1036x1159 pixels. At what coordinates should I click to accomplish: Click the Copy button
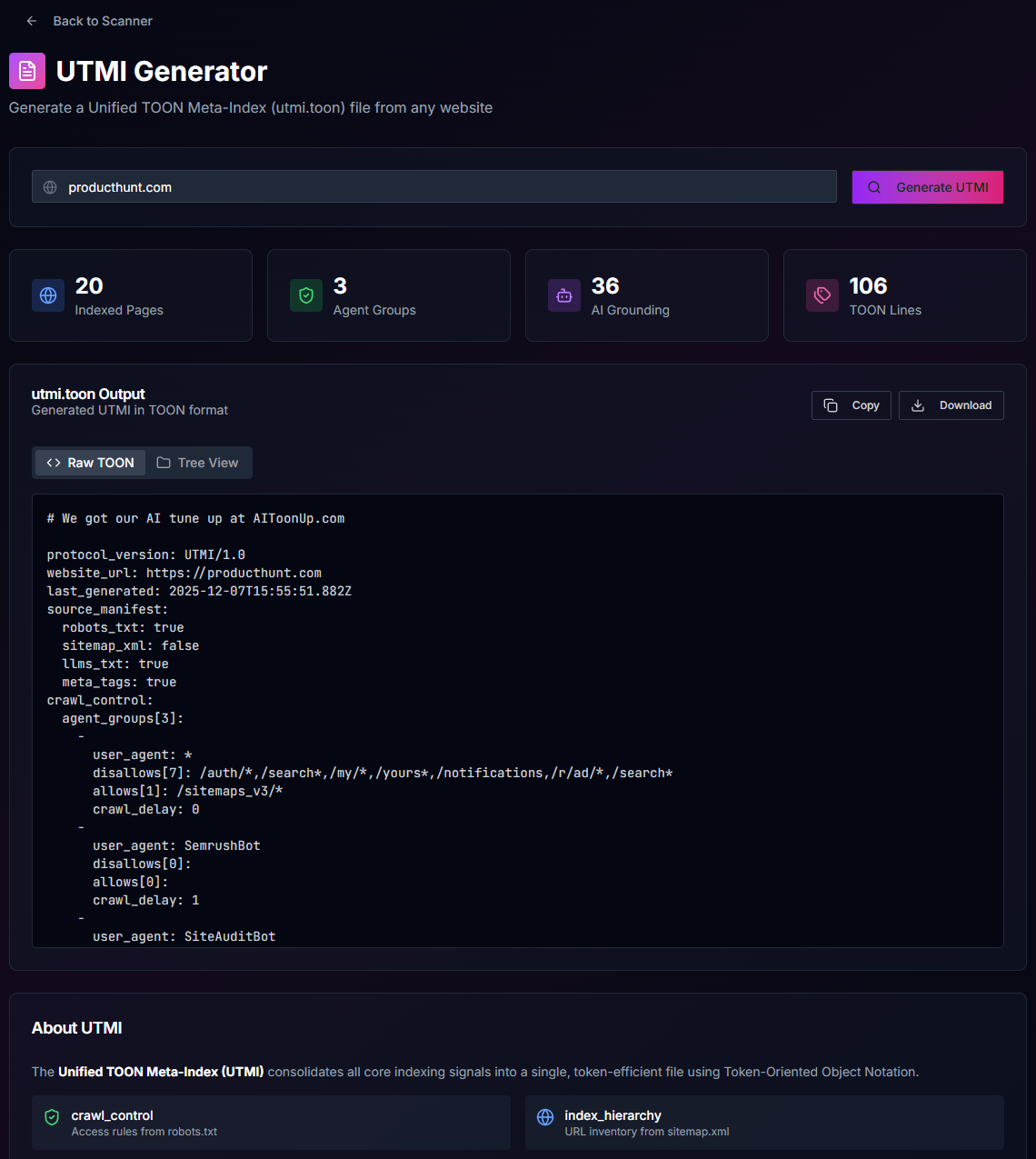click(x=852, y=405)
